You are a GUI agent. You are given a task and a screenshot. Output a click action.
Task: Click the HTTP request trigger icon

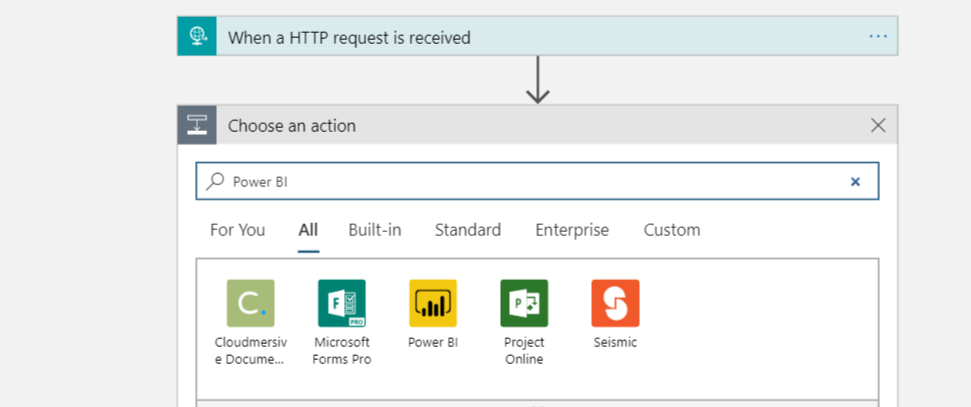click(197, 37)
